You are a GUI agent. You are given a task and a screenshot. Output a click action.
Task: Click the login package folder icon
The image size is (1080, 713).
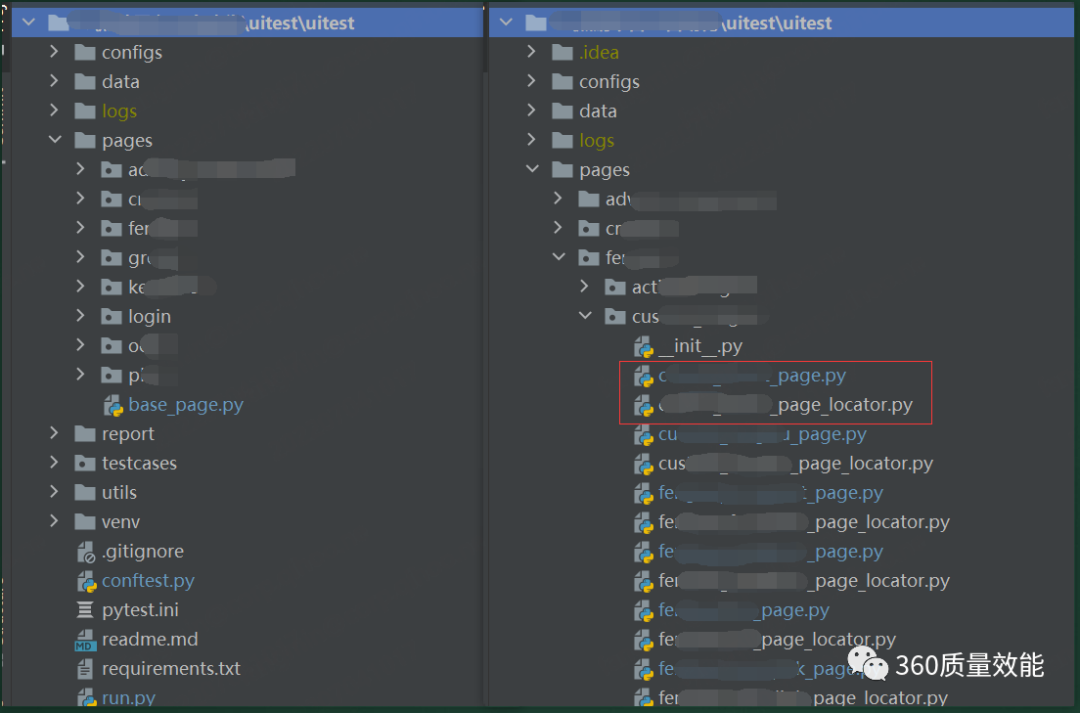pos(112,316)
